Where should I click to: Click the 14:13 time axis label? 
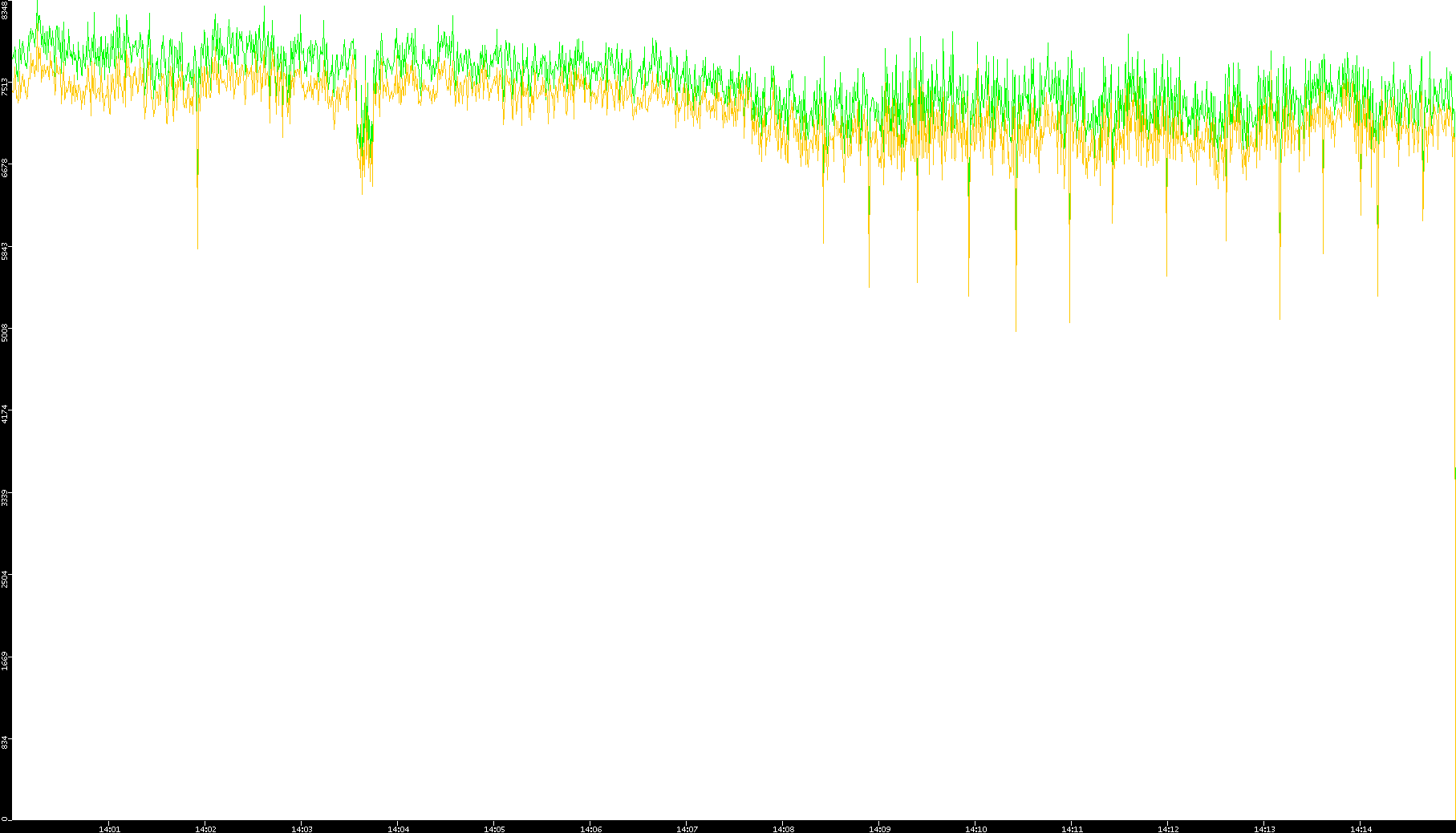[1264, 828]
